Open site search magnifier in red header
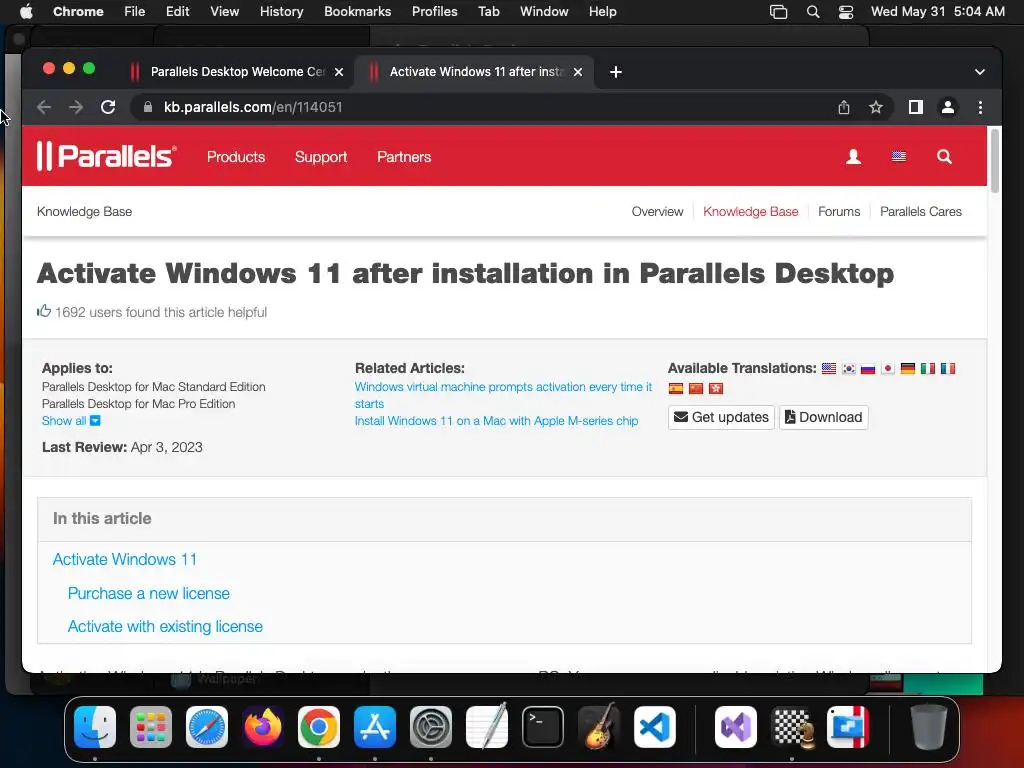The image size is (1024, 768). (944, 157)
